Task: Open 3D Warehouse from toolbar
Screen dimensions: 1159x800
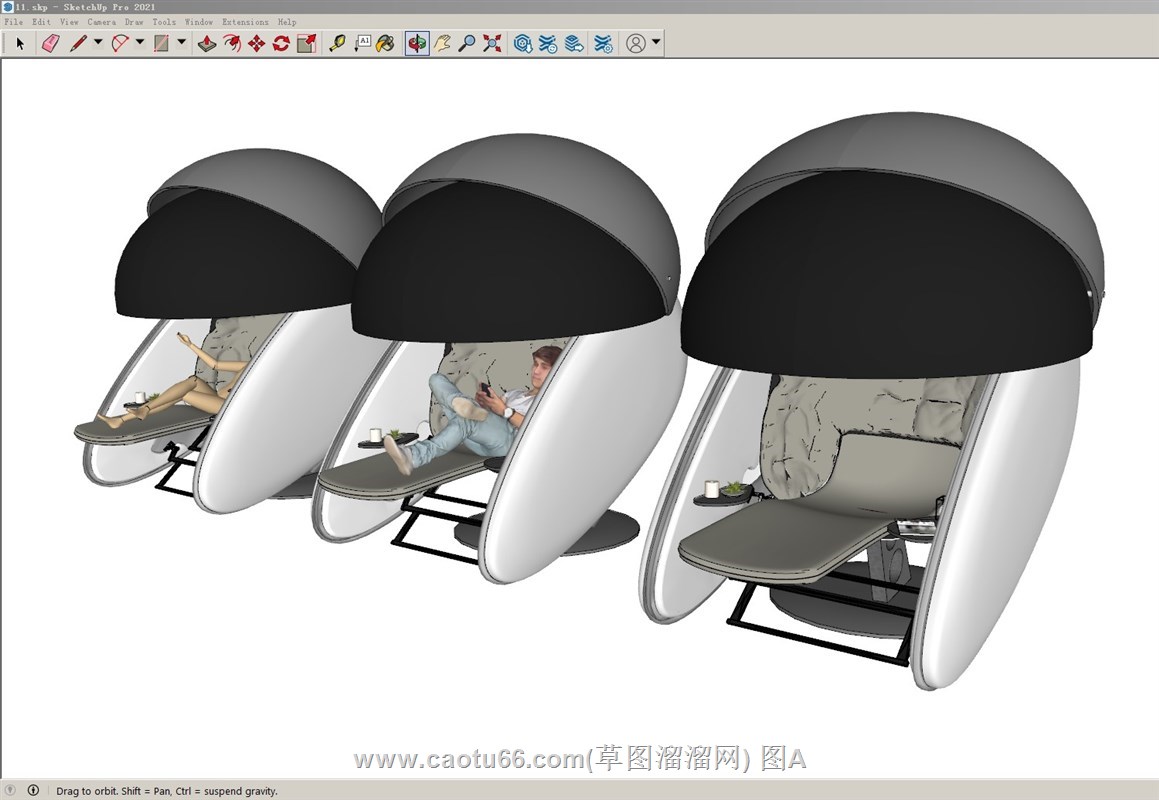Action: tap(522, 43)
